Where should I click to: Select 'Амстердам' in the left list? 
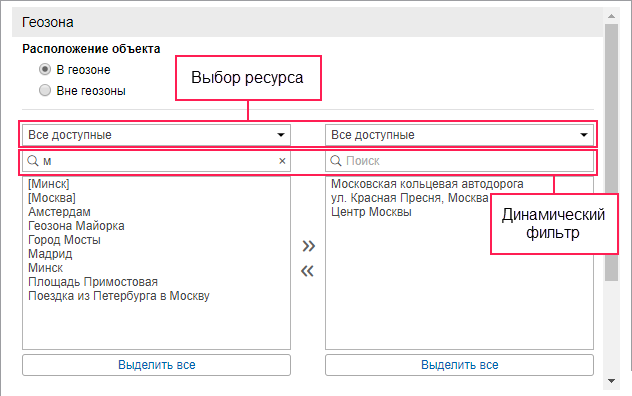pos(59,212)
